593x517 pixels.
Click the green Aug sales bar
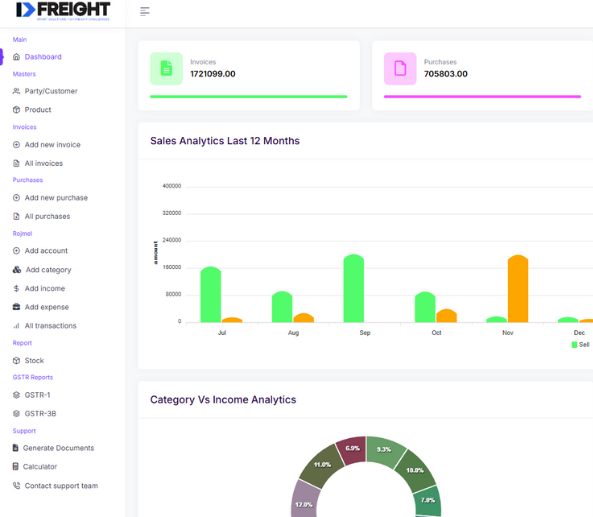[x=282, y=307]
